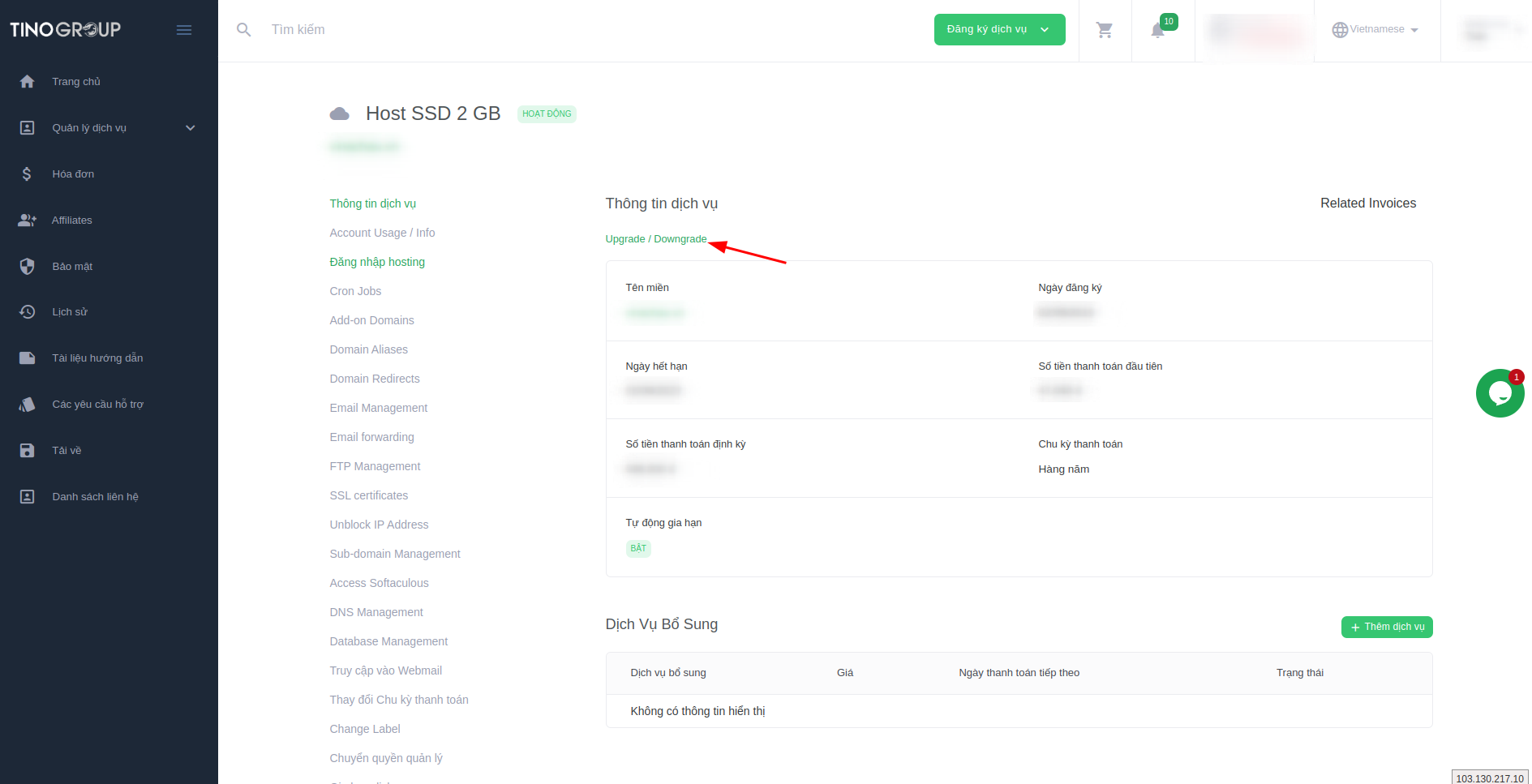Click the BẬT auto-renew badge
This screenshot has width=1532, height=784.
[638, 549]
